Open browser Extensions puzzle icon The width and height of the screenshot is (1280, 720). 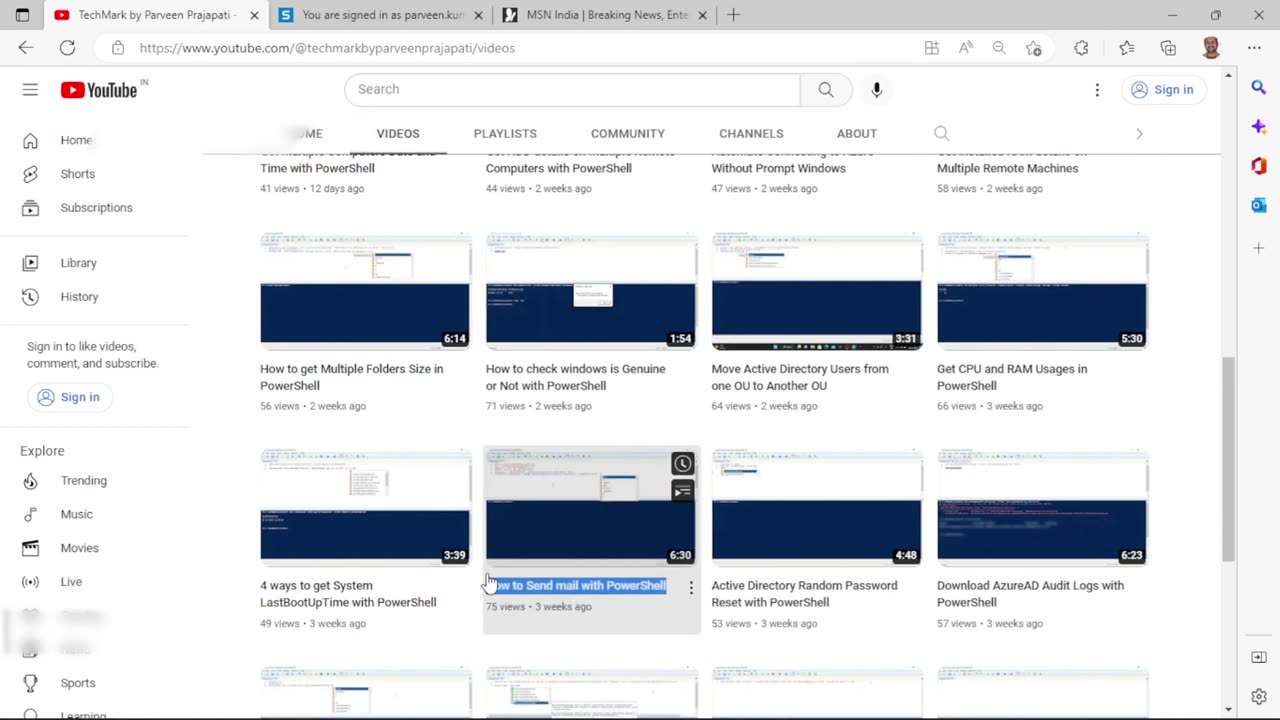(1081, 48)
